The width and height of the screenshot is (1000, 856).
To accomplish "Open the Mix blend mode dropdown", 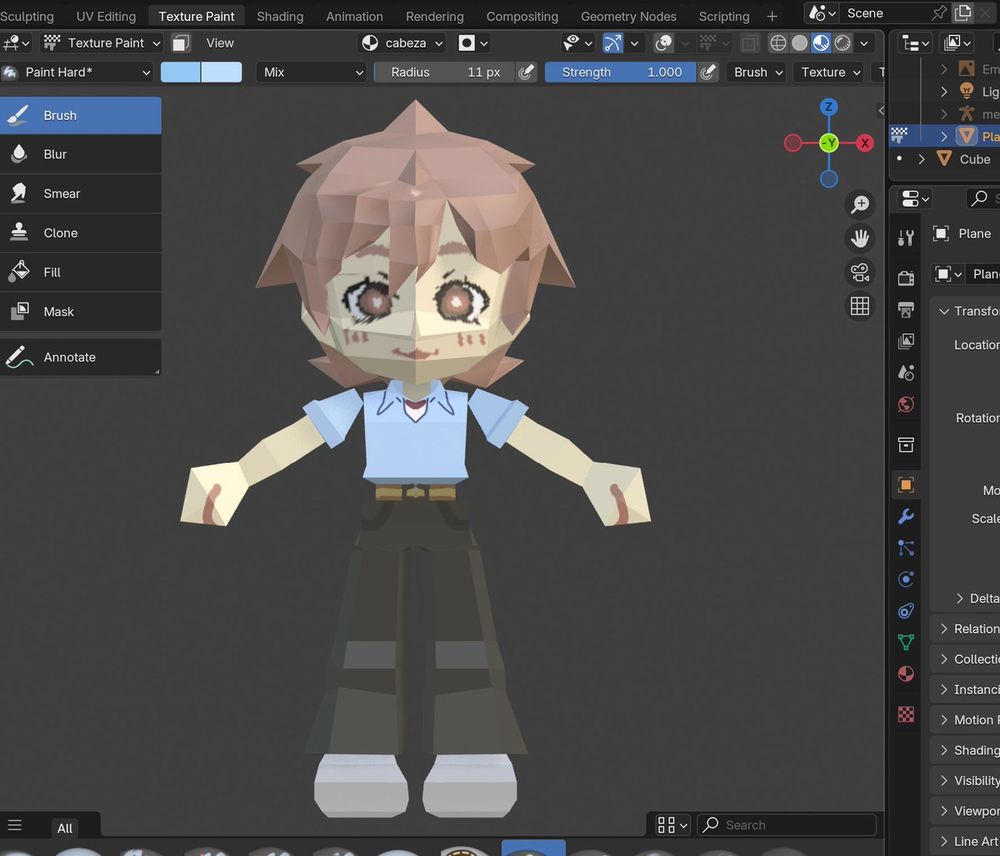I will (x=312, y=72).
